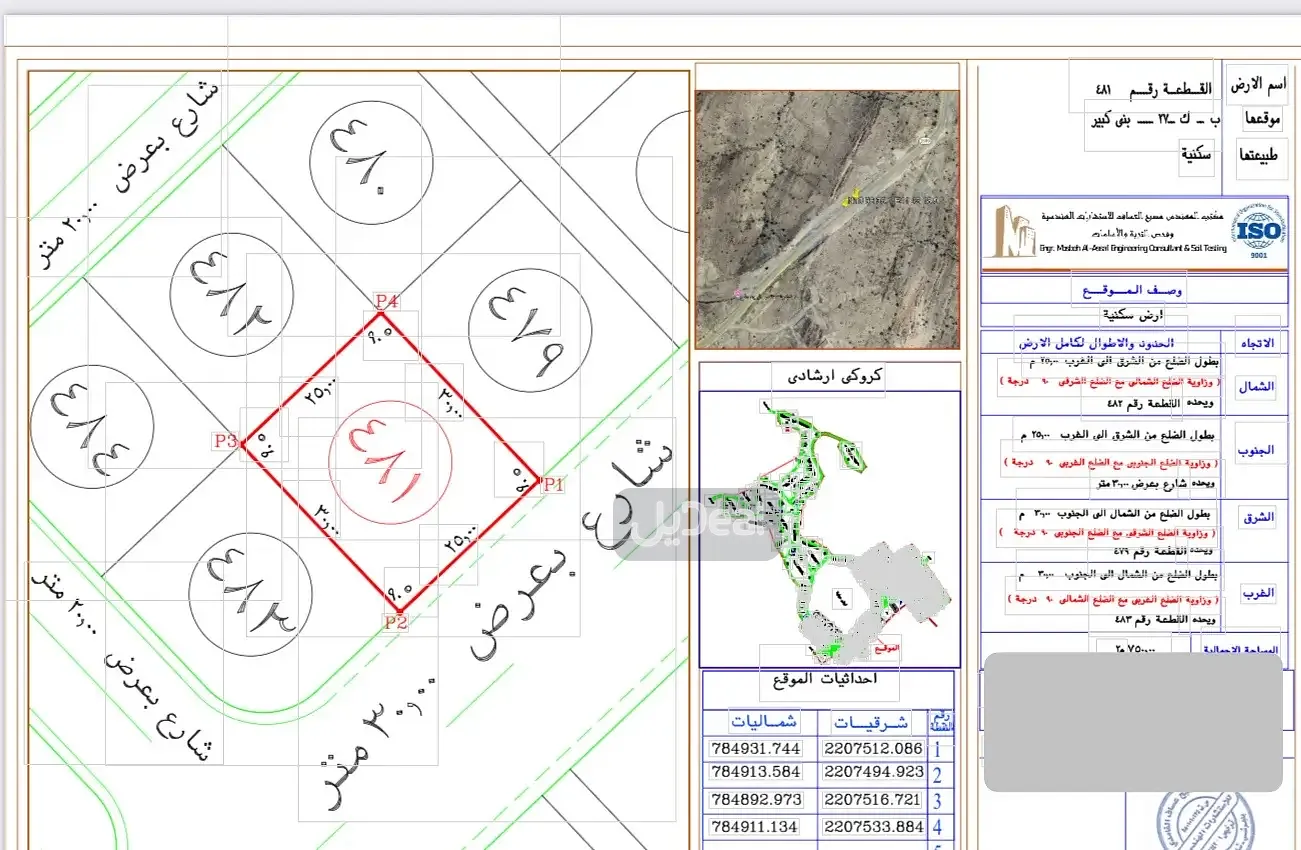Click the وصف الموقع section heading
The height and width of the screenshot is (850, 1301).
(x=1132, y=290)
